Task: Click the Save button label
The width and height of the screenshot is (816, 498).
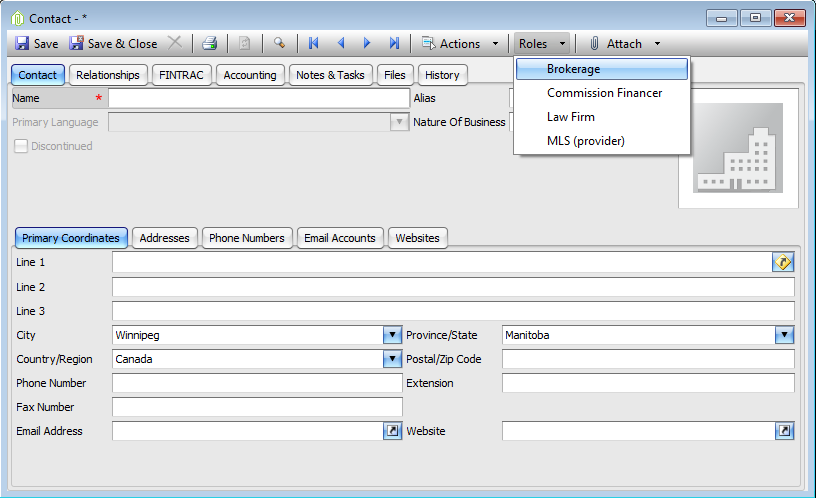Action: pyautogui.click(x=46, y=44)
